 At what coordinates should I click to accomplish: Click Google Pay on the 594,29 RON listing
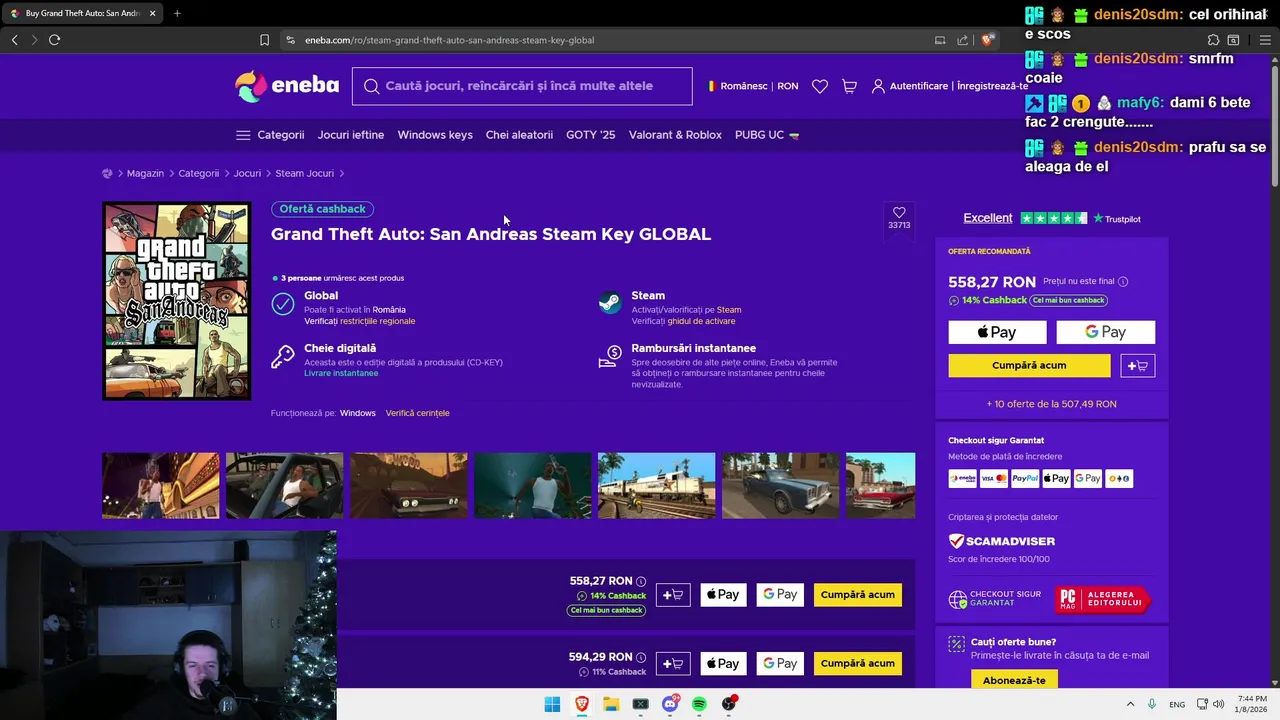coord(780,663)
